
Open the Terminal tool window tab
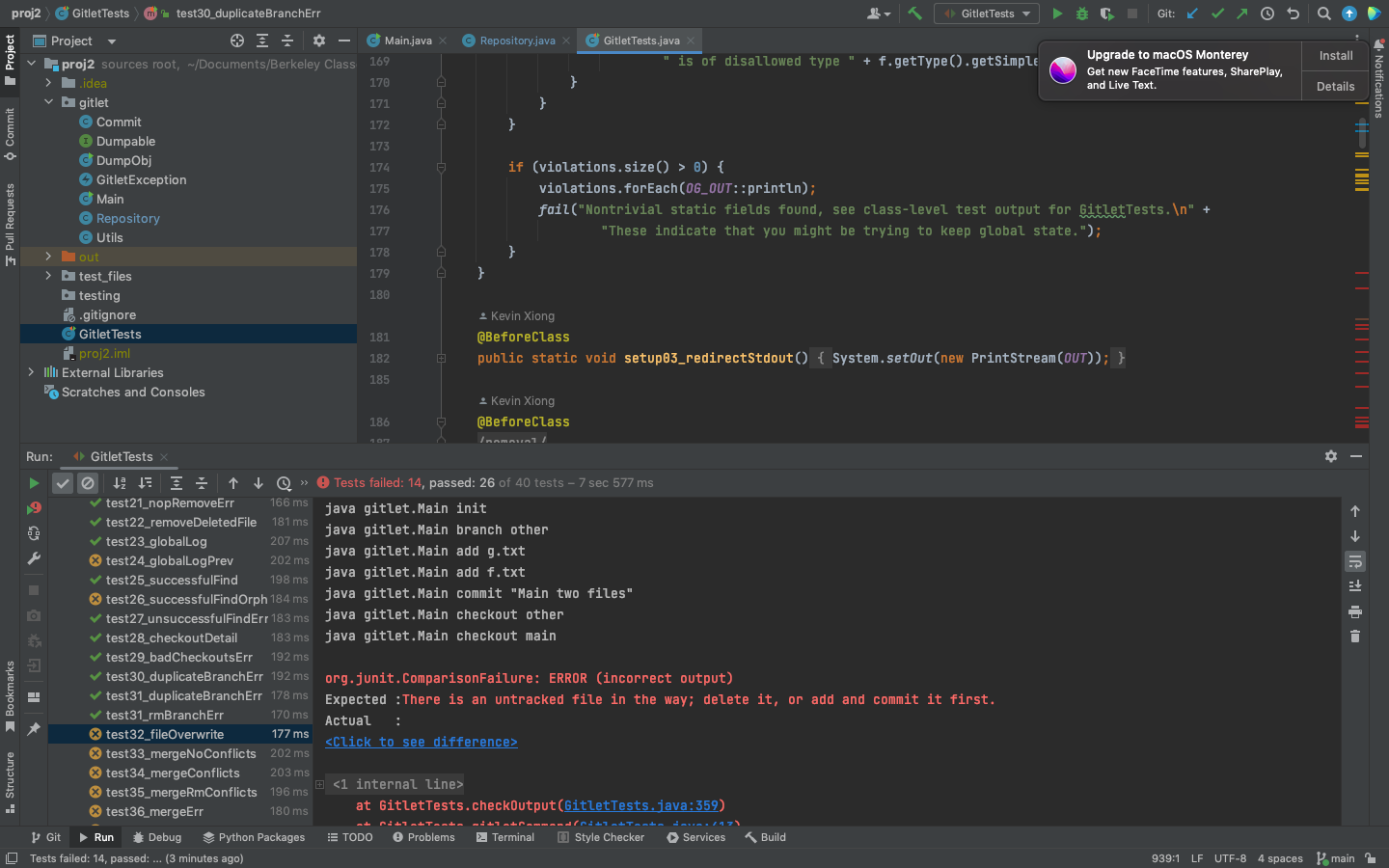504,837
